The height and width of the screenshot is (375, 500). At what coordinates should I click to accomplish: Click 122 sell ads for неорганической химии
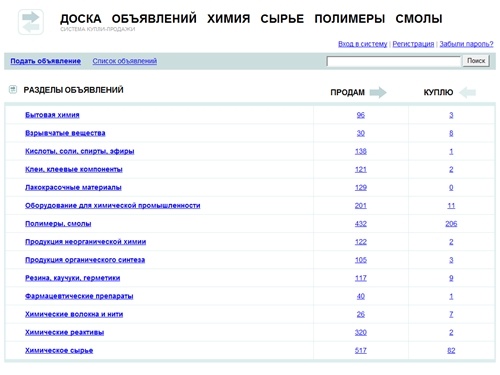point(361,242)
